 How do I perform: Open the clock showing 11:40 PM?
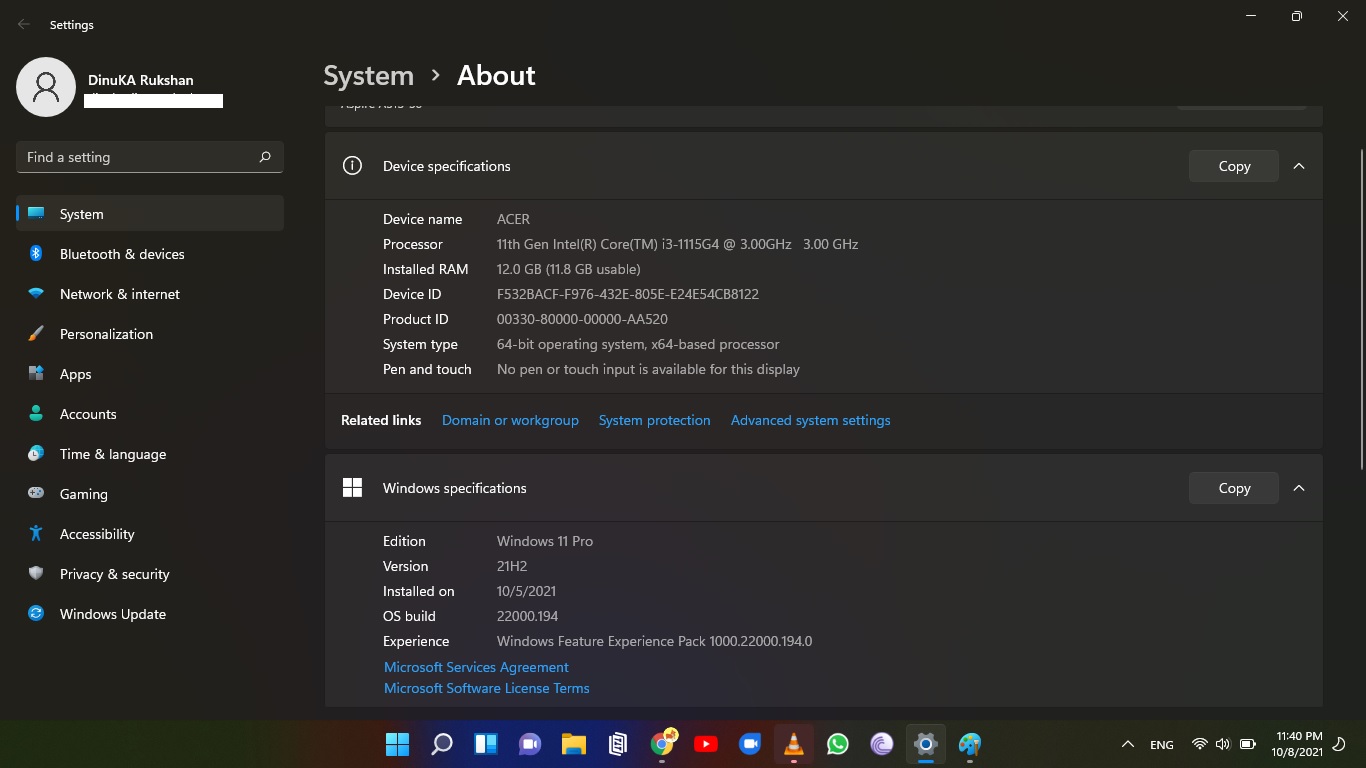pos(1297,744)
